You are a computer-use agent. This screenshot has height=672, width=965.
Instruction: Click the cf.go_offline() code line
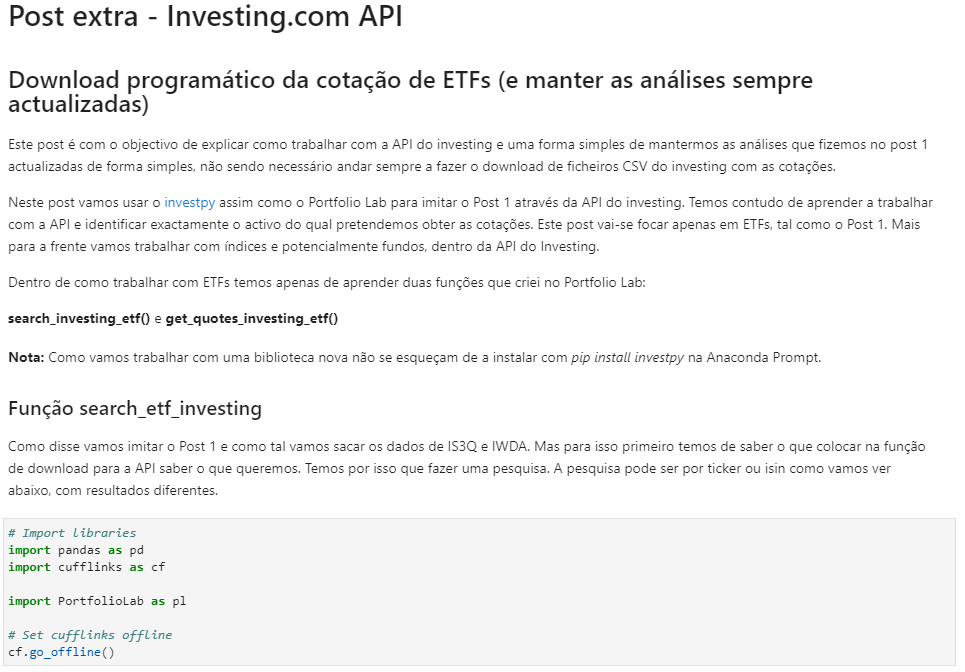62,652
